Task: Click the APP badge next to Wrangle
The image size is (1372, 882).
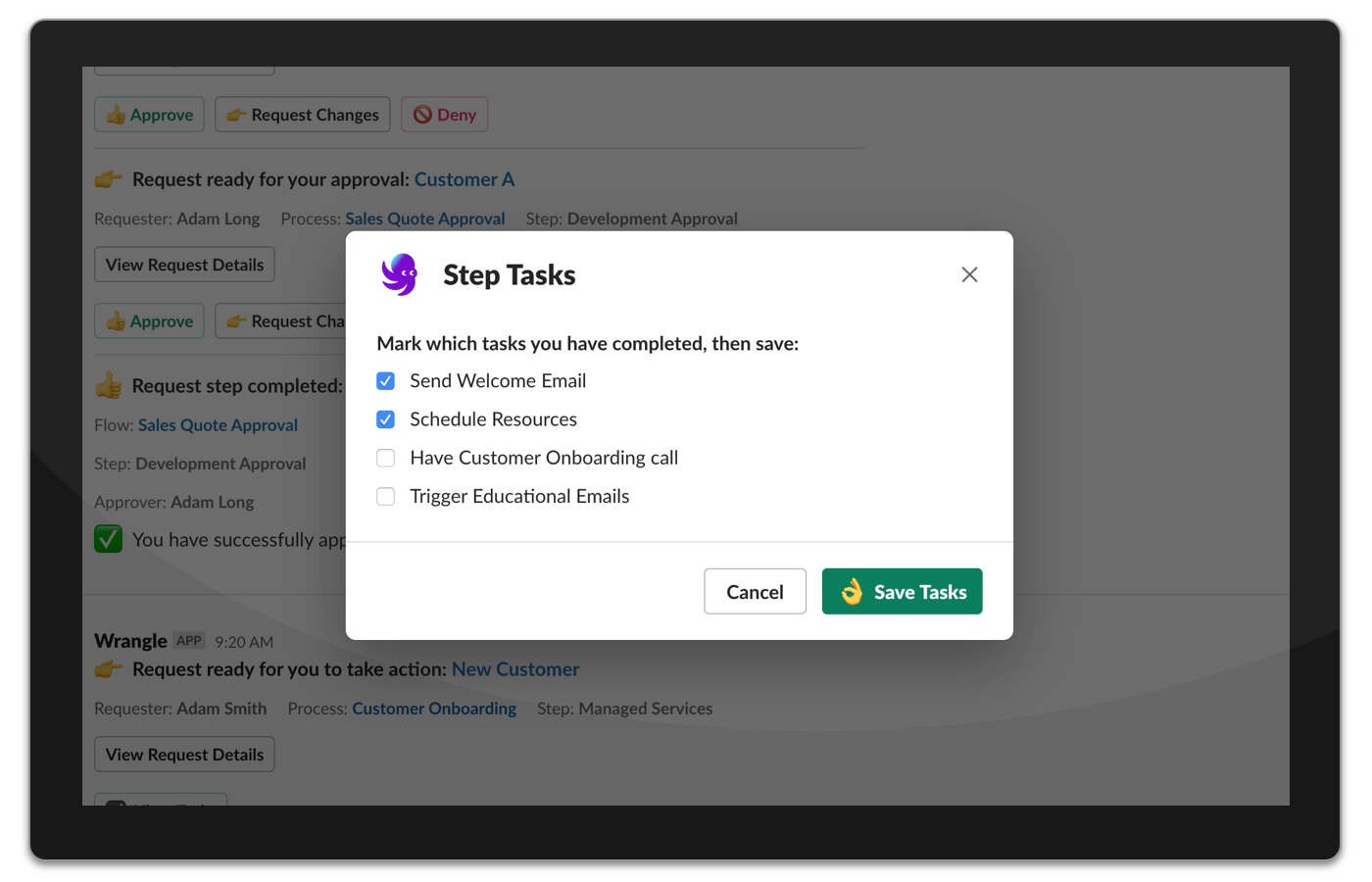Action: (x=189, y=641)
